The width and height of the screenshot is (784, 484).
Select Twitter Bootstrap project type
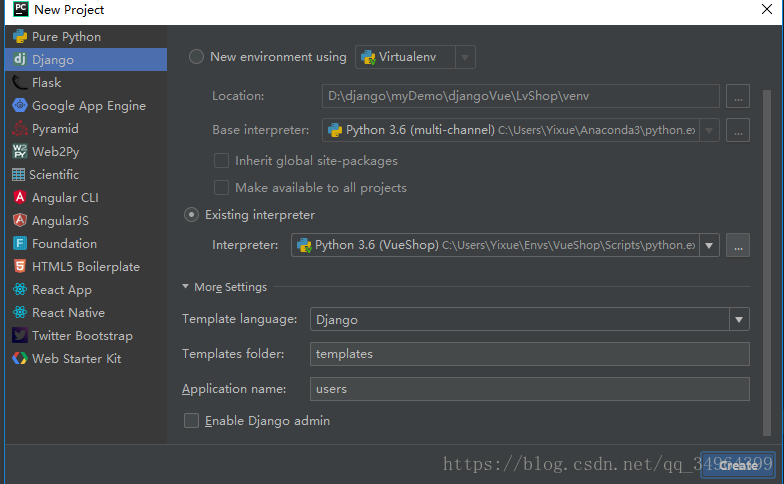click(86, 336)
